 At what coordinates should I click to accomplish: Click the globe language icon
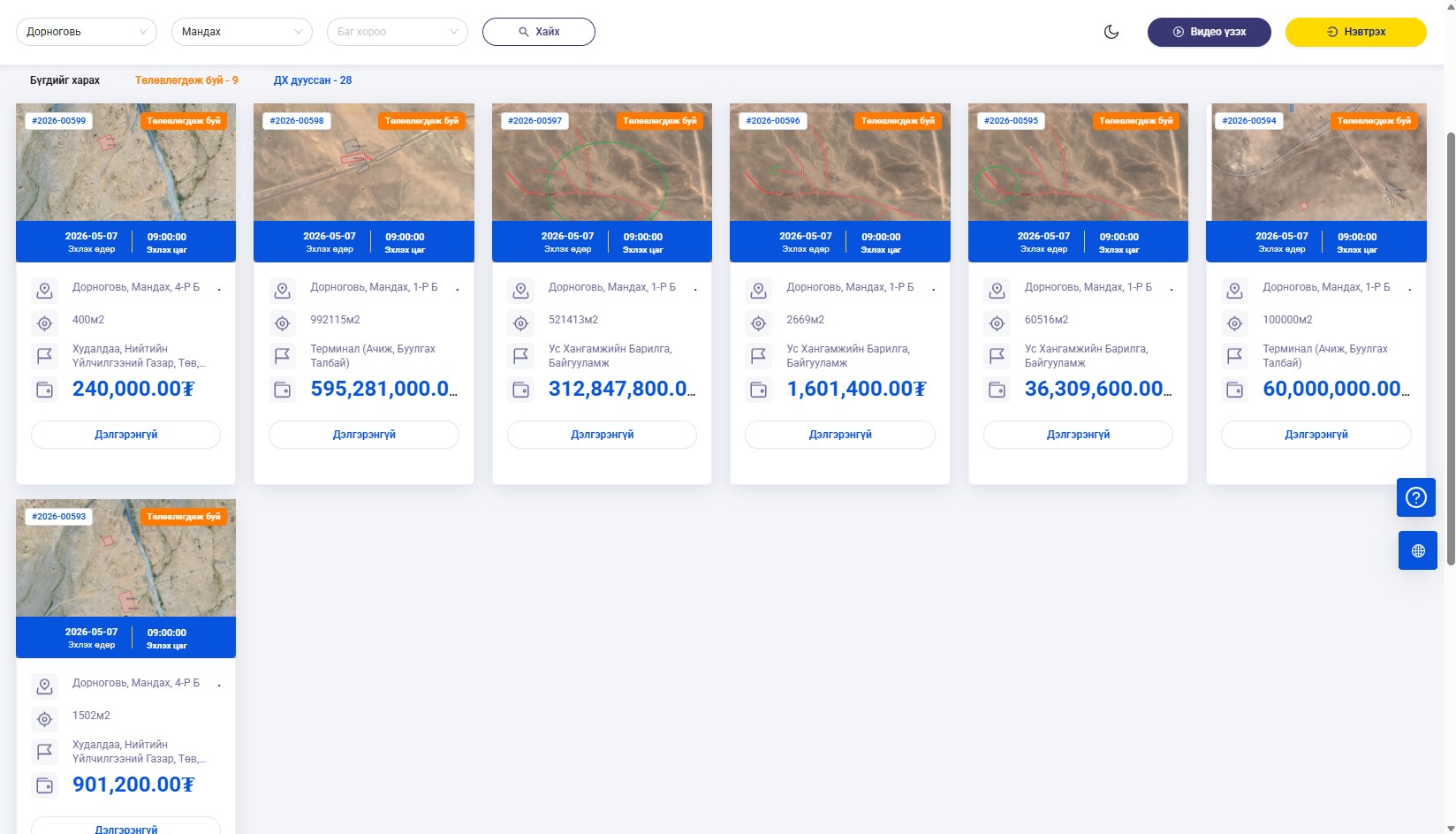point(1417,550)
